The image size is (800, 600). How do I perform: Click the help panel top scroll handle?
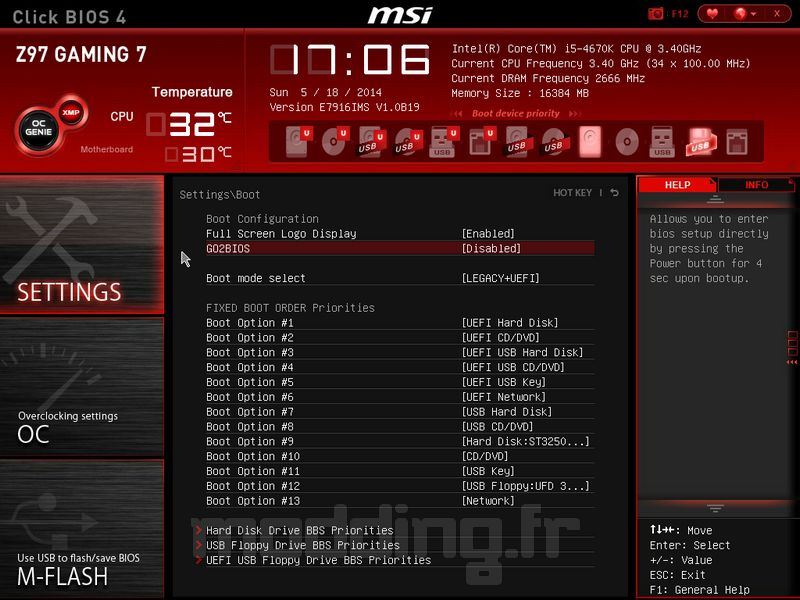coord(715,199)
